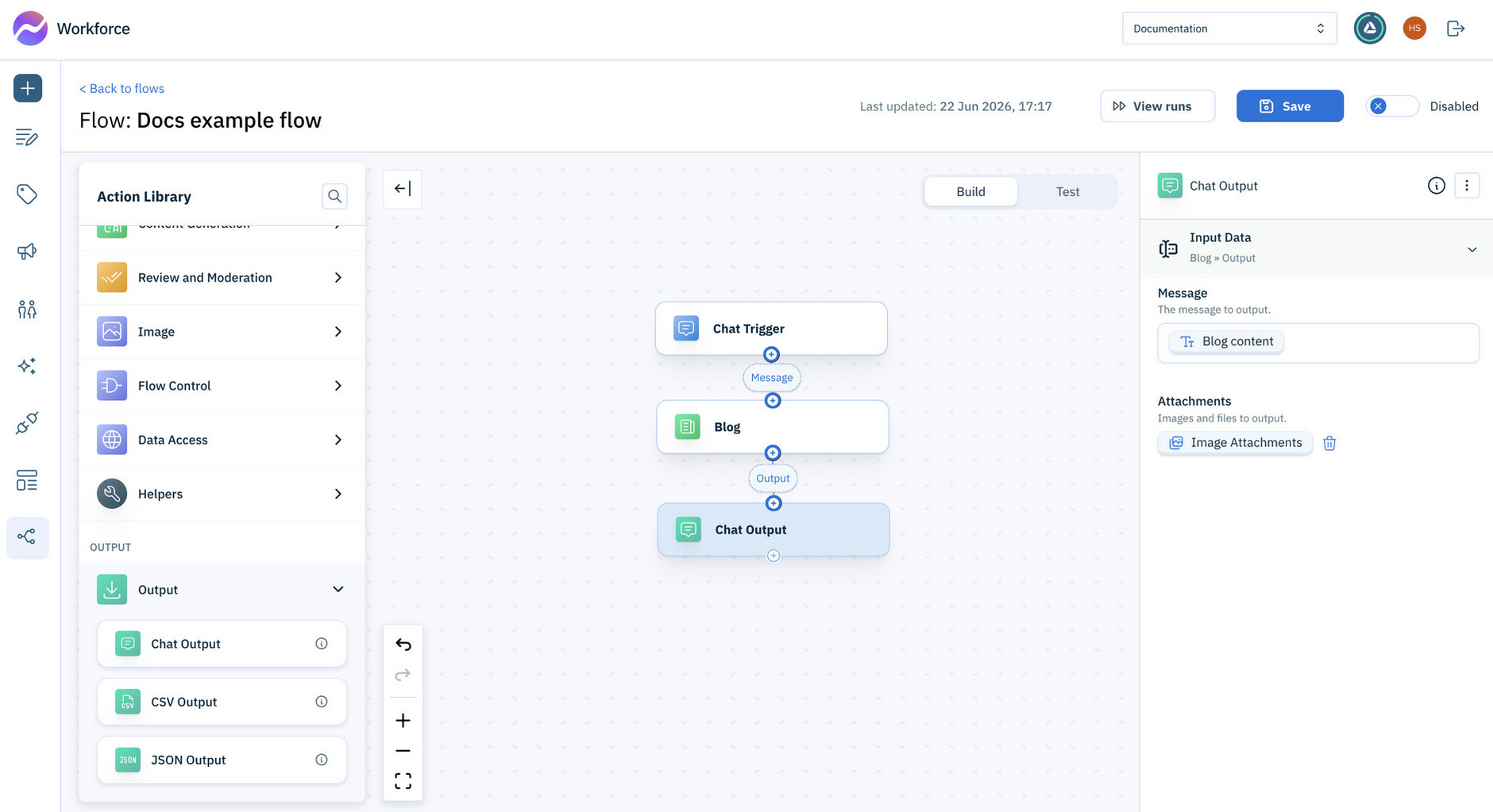
Task: Open the HS user avatar
Action: point(1414,29)
